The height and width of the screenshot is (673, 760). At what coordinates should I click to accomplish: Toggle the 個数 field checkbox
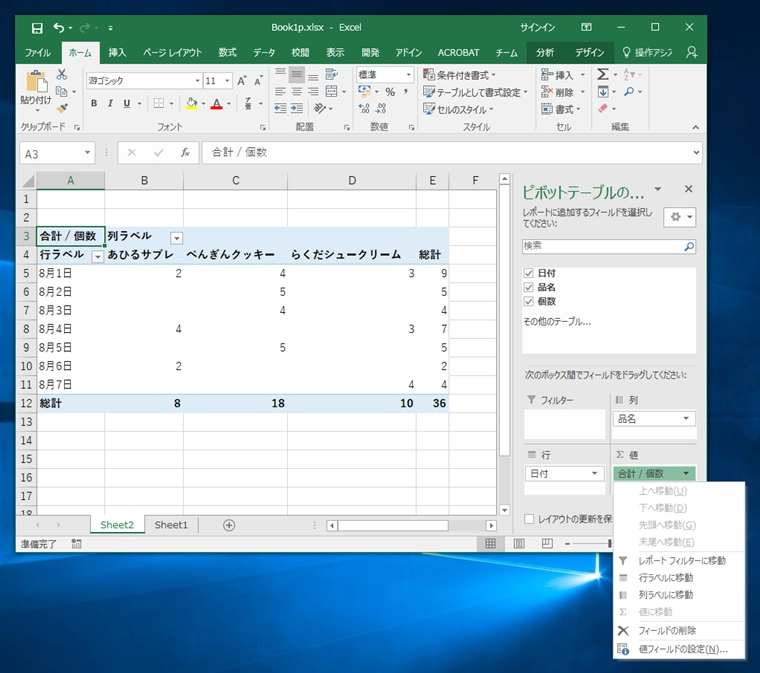pos(528,300)
